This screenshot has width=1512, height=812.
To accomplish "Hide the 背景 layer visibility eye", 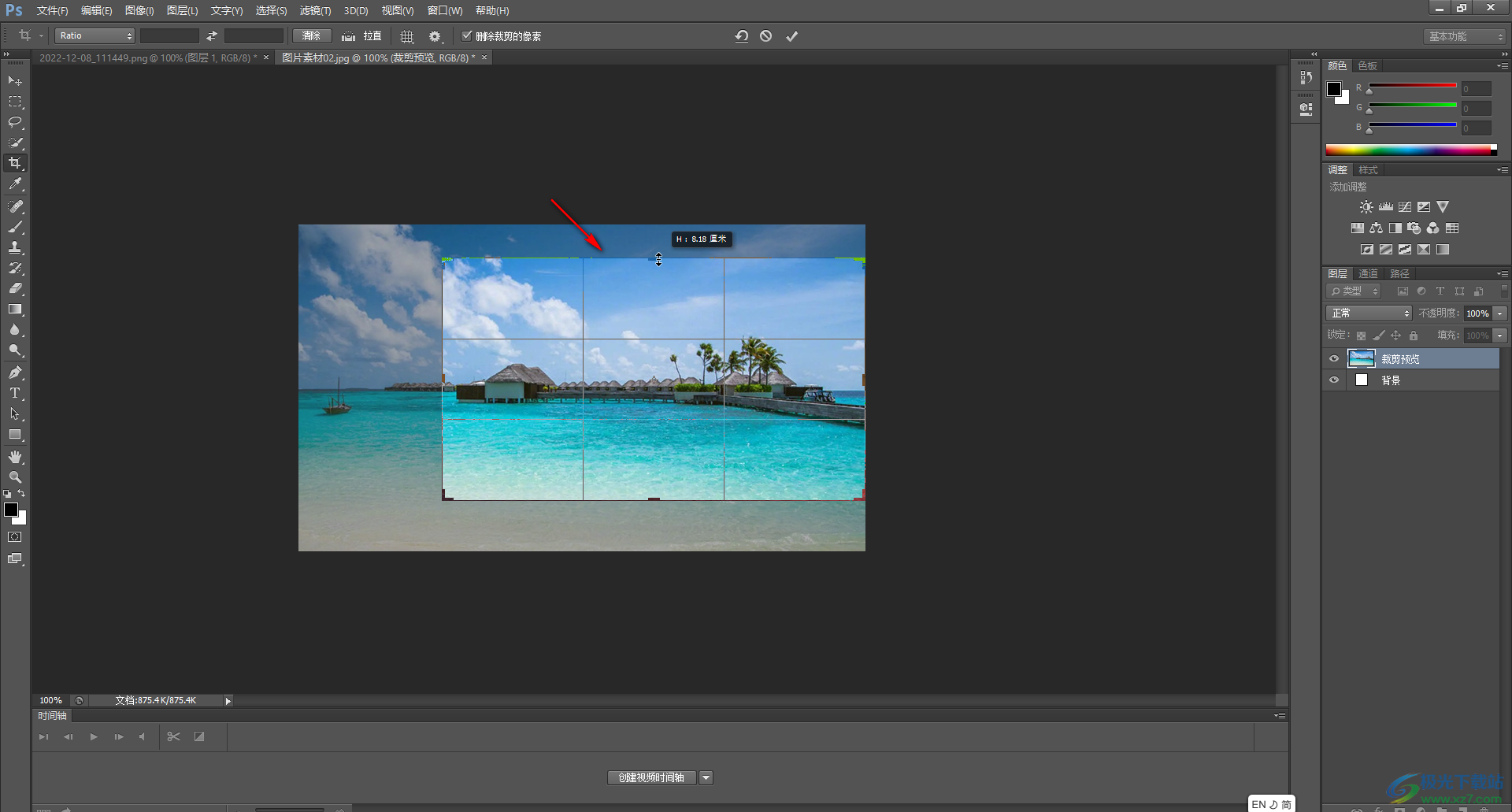I will [1334, 380].
